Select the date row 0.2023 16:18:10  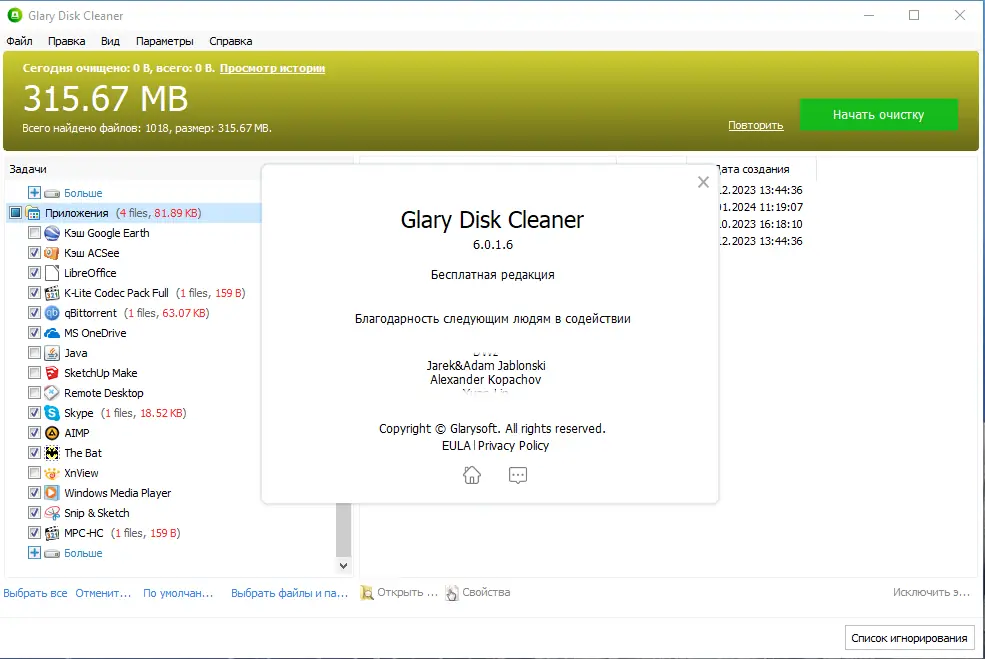tap(761, 224)
